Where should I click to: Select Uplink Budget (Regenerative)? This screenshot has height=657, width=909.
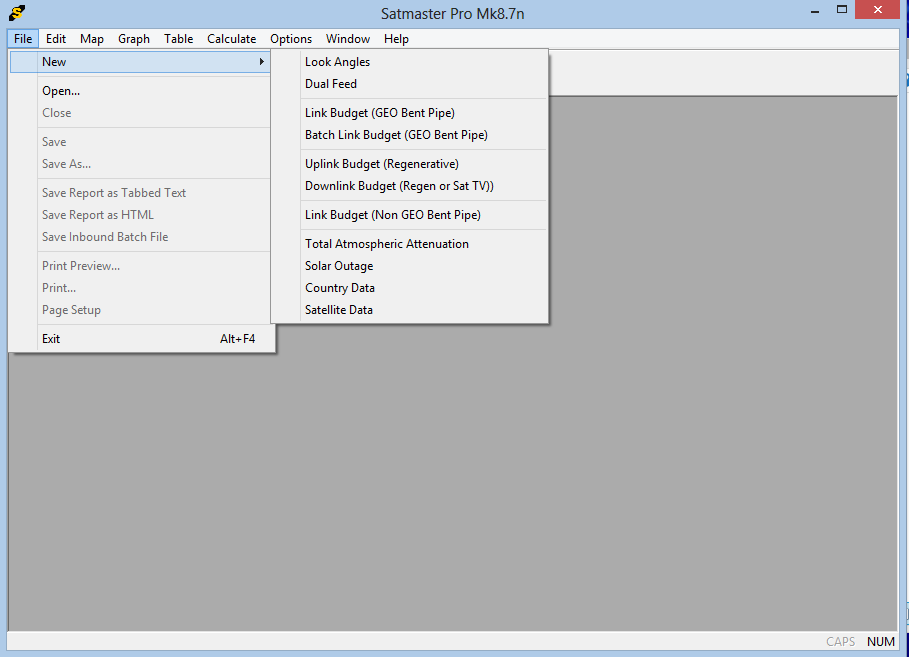pyautogui.click(x=409, y=164)
